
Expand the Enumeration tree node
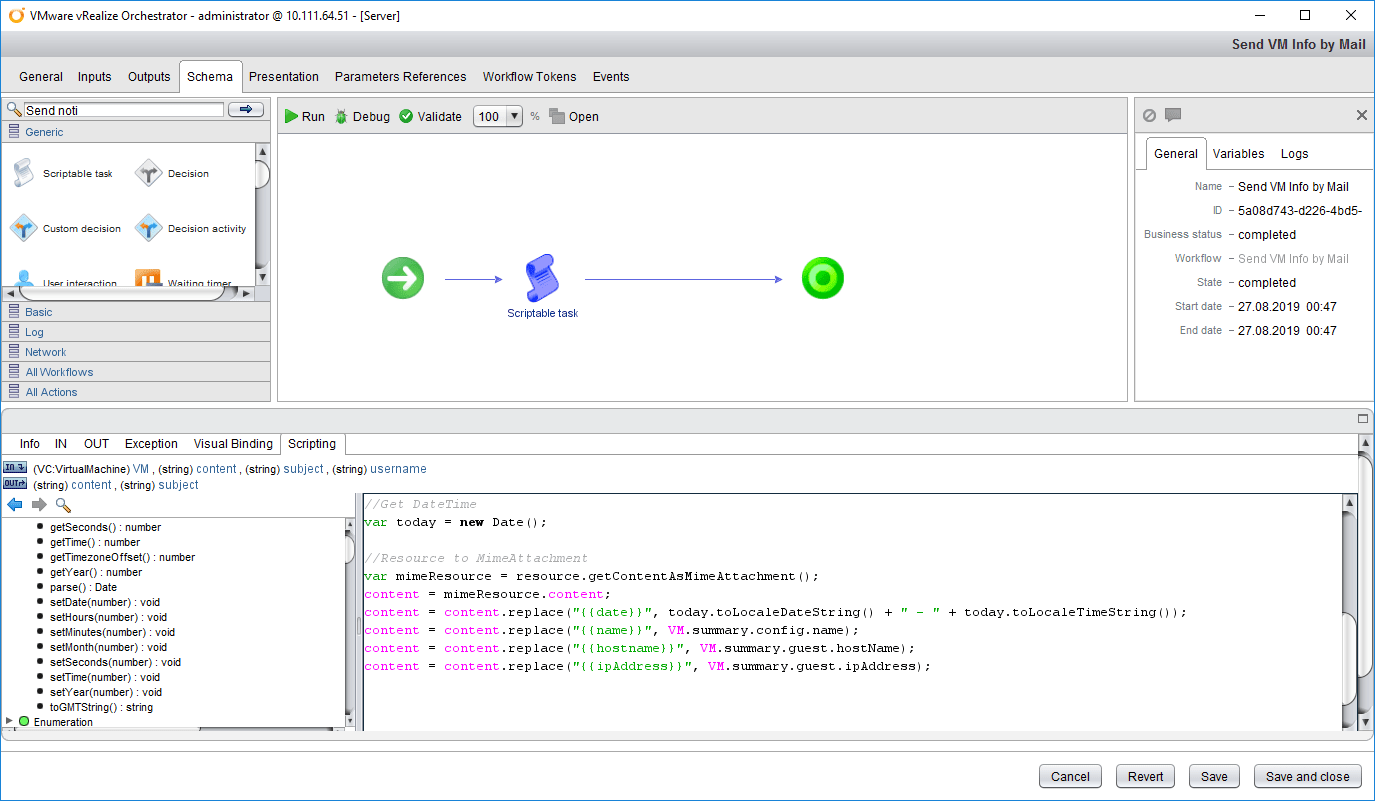[10, 721]
